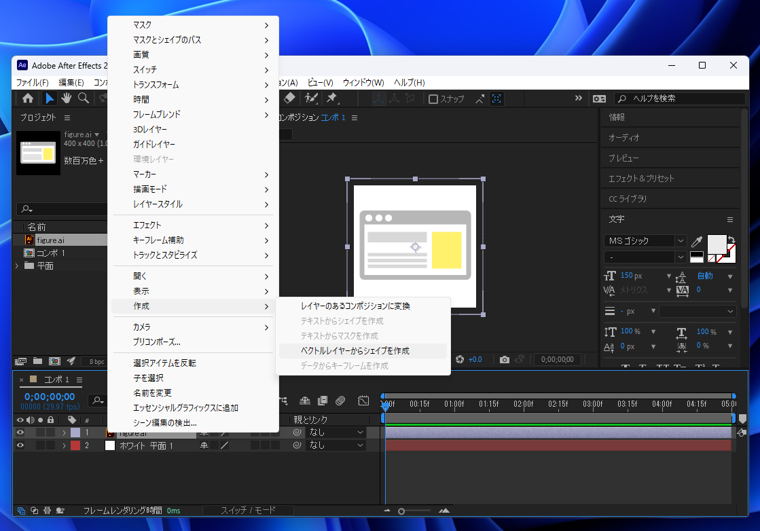
Task: Click the red label swatch of layer 2
Action: (x=75, y=445)
